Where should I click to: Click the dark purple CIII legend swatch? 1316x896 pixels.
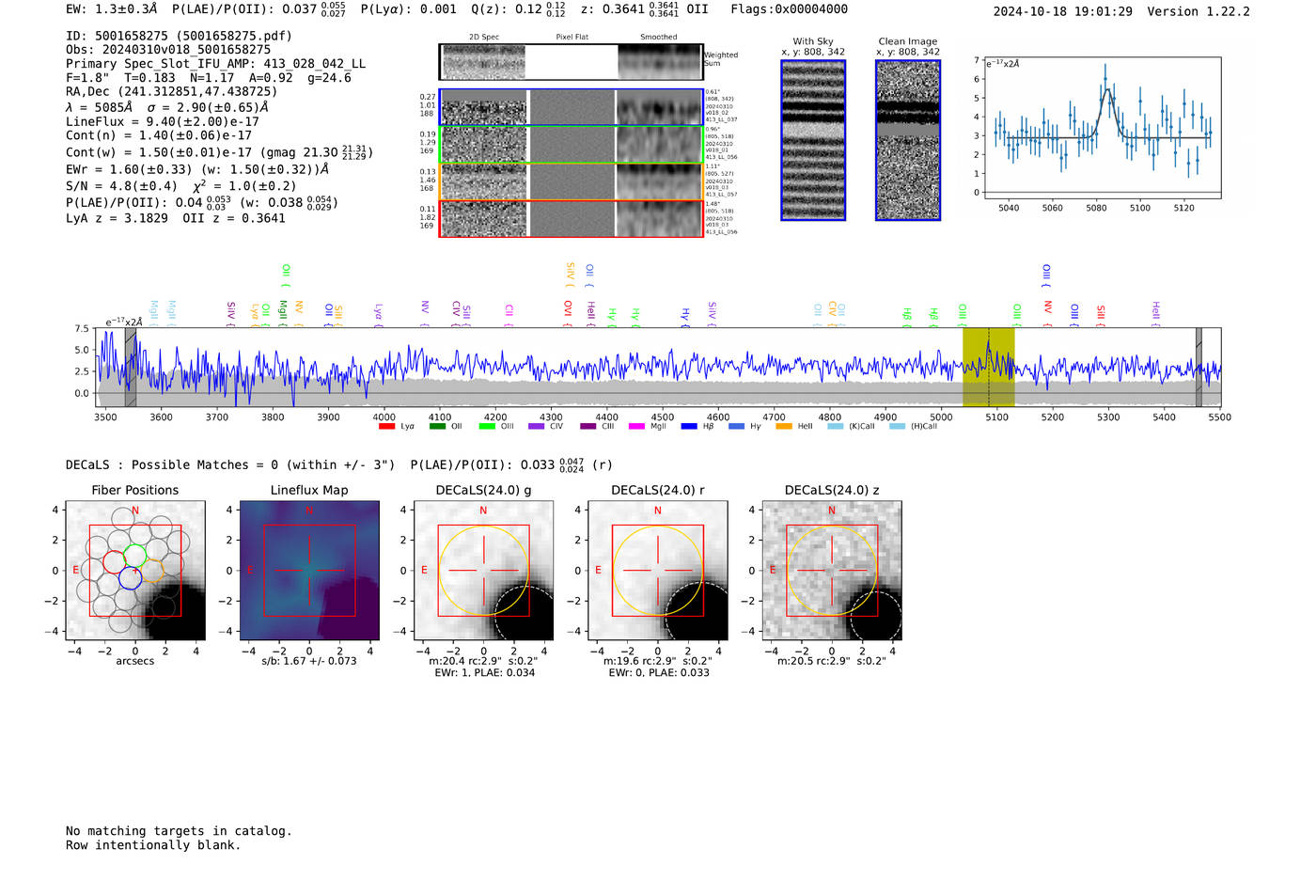[x=588, y=427]
